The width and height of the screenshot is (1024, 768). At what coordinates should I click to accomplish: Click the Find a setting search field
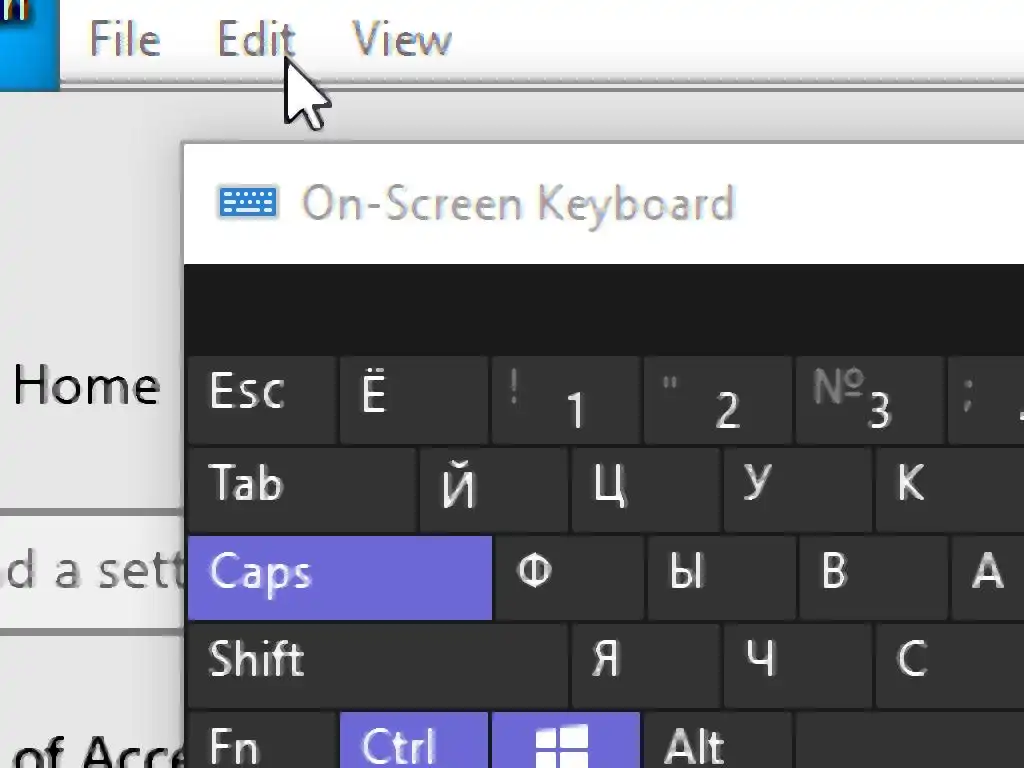tap(90, 571)
